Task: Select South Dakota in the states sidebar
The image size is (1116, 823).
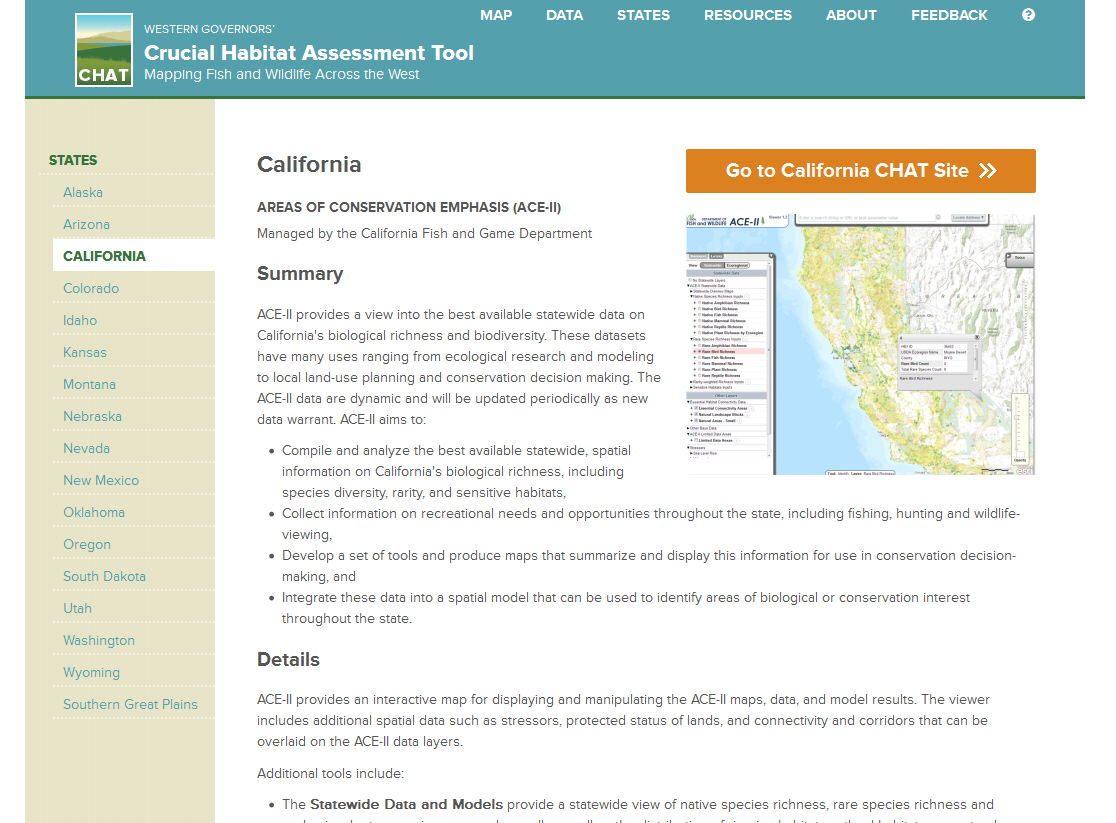Action: pos(105,577)
